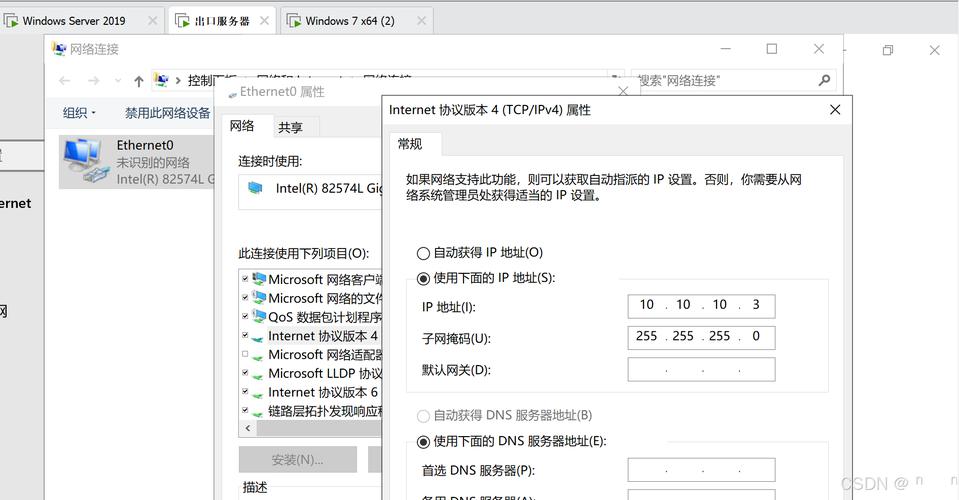Enable Microsoft 网络适配器 multiplexor checkbox

(245, 354)
